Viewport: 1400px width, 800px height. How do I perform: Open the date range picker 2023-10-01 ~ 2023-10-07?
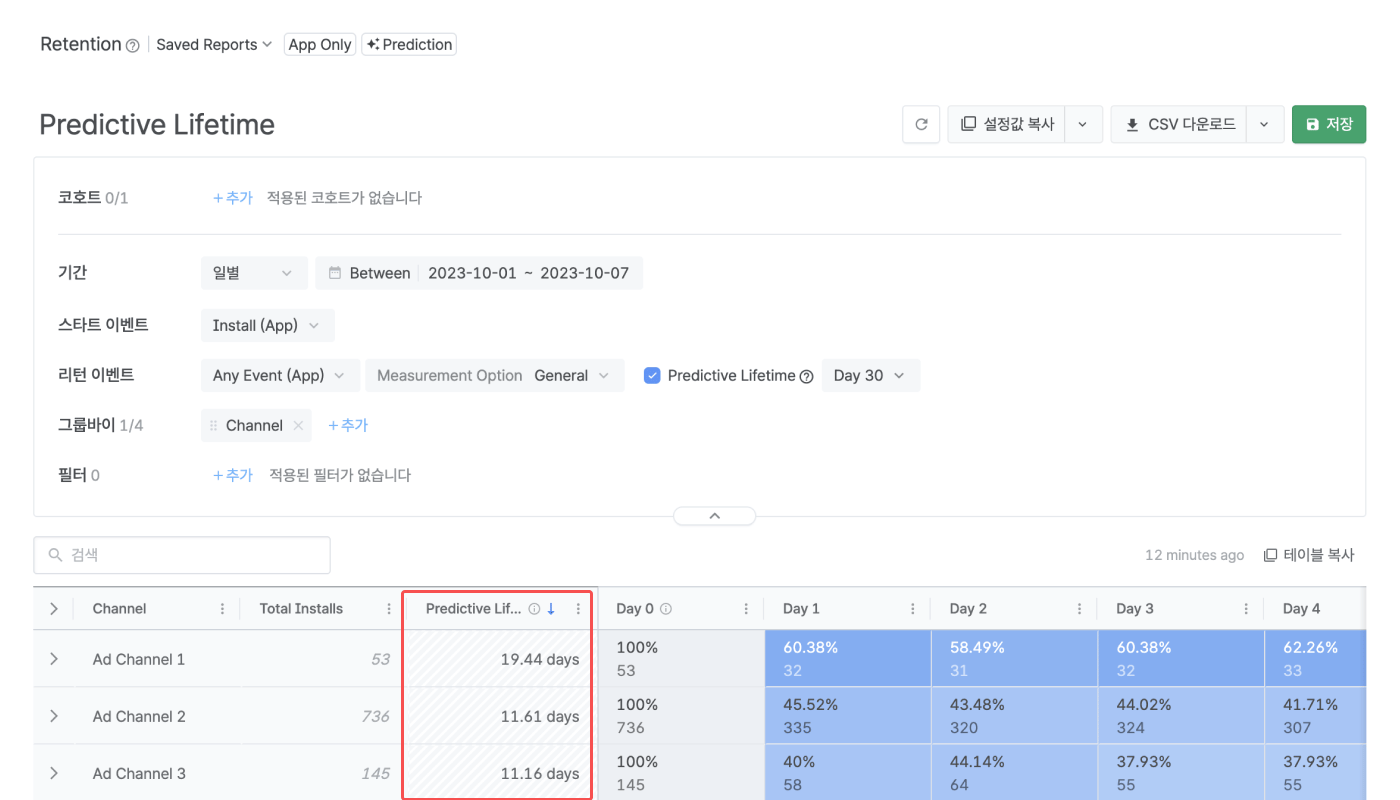479,273
